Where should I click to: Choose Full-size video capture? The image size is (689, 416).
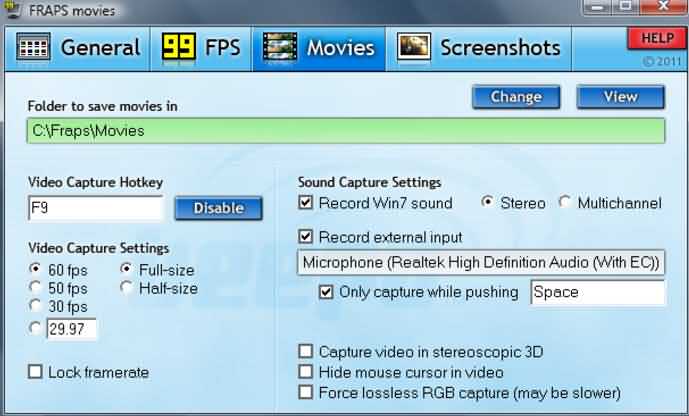tap(126, 268)
